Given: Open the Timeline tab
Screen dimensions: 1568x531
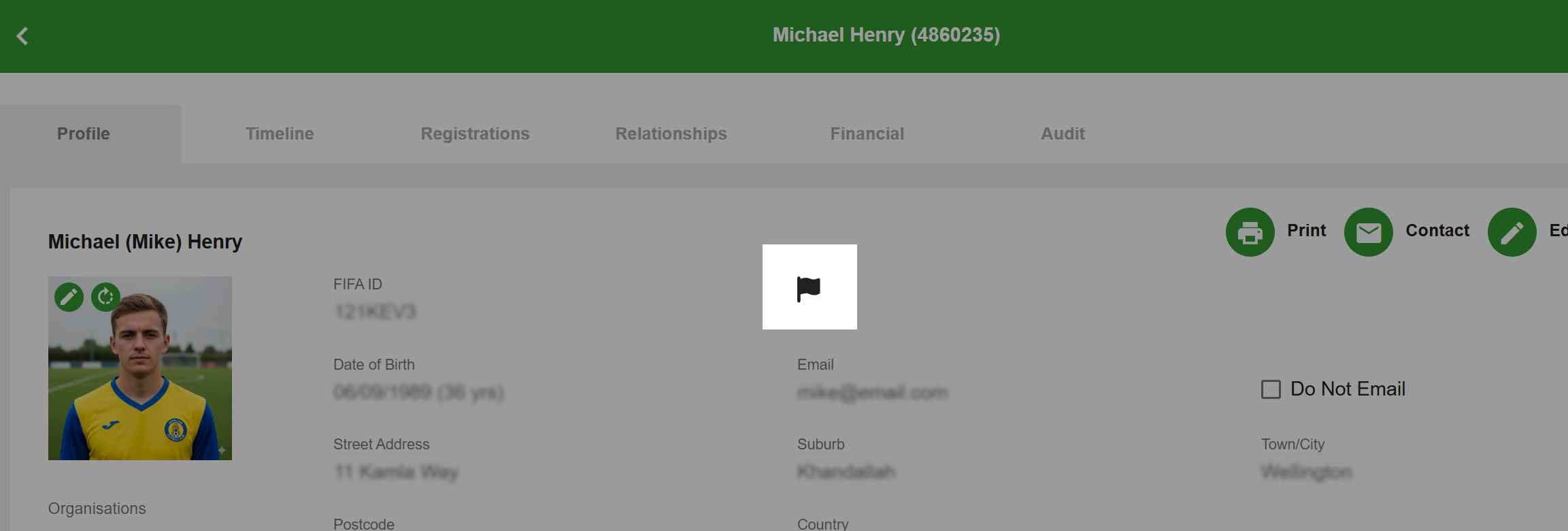Looking at the screenshot, I should click(x=280, y=134).
